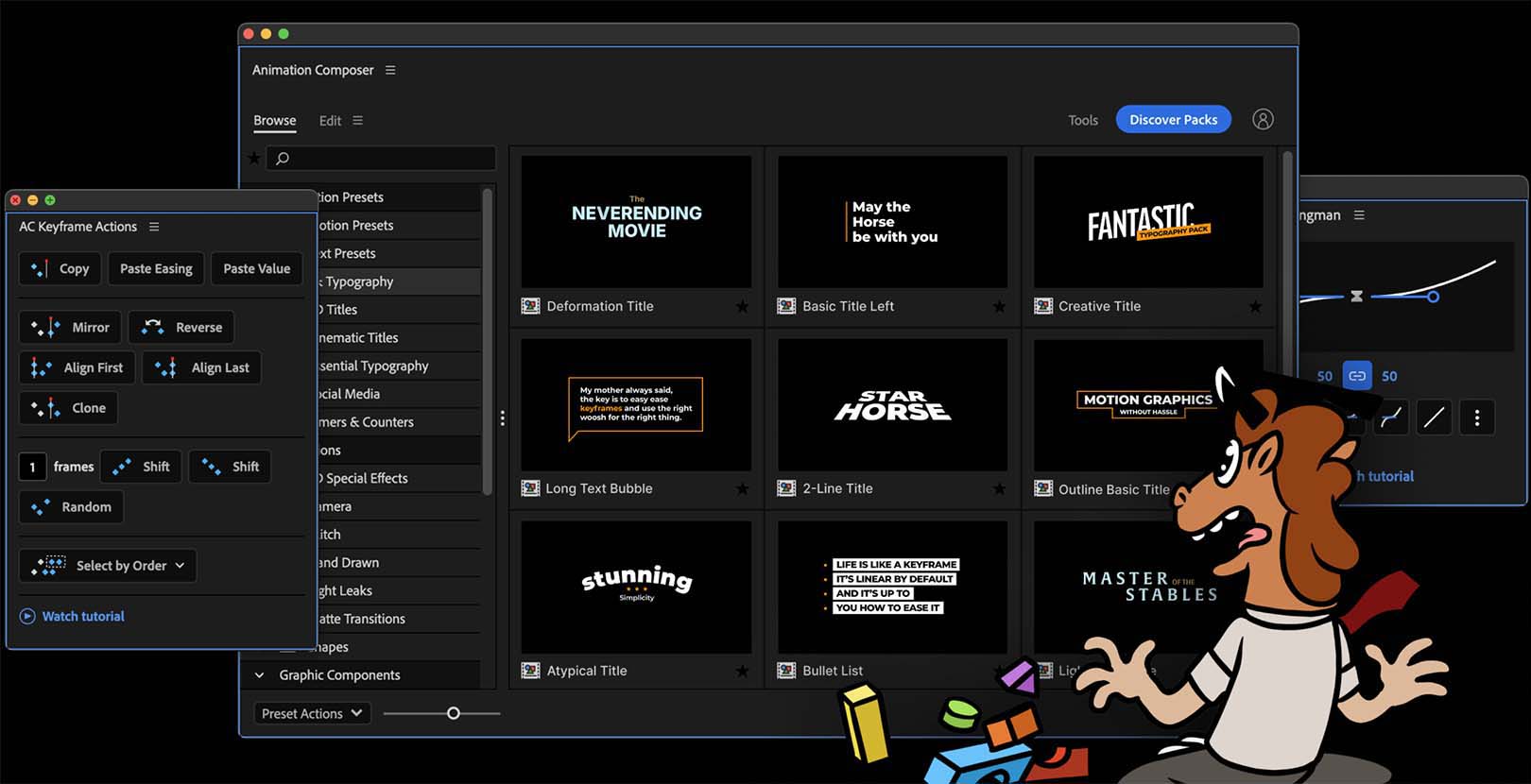
Task: Click Copy in AC Keyframe Actions
Action: [x=60, y=268]
